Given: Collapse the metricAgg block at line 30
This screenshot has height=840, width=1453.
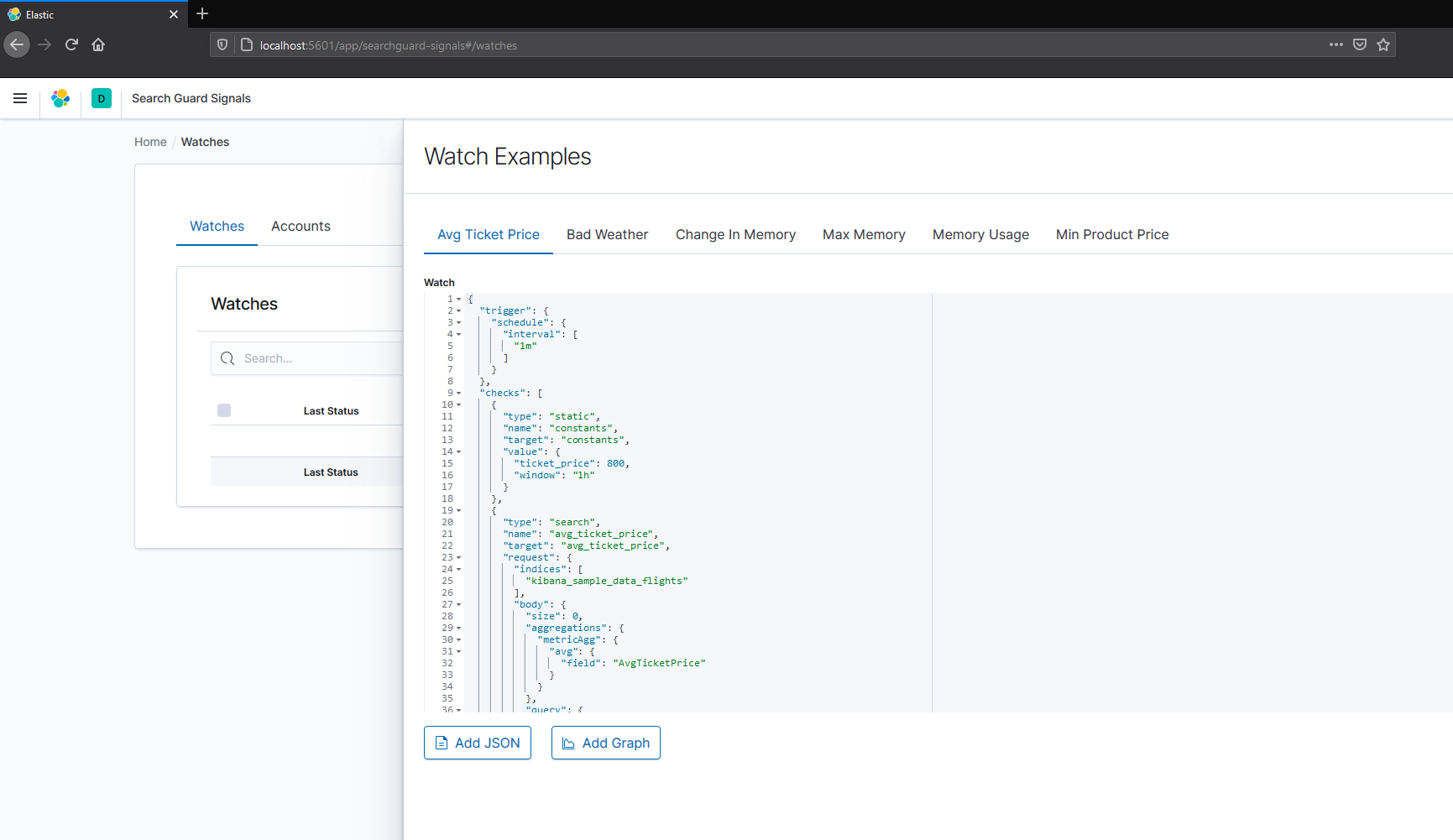Looking at the screenshot, I should coord(459,639).
